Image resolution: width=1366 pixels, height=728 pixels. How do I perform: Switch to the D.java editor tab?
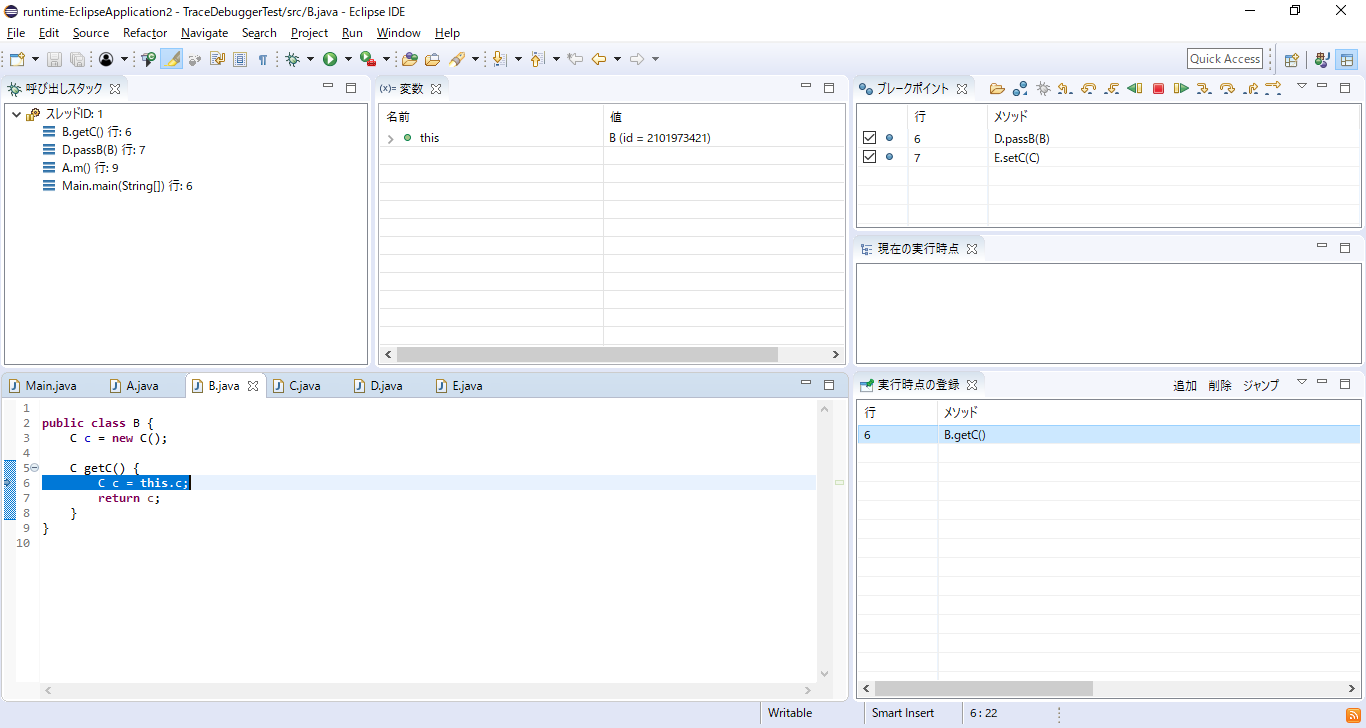[x=385, y=386]
